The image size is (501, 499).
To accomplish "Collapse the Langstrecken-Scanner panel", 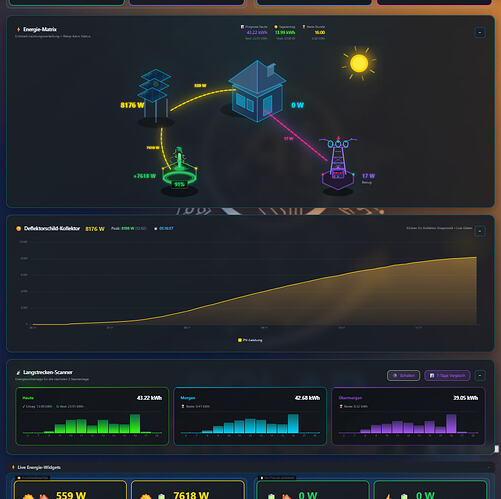I will coord(480,376).
